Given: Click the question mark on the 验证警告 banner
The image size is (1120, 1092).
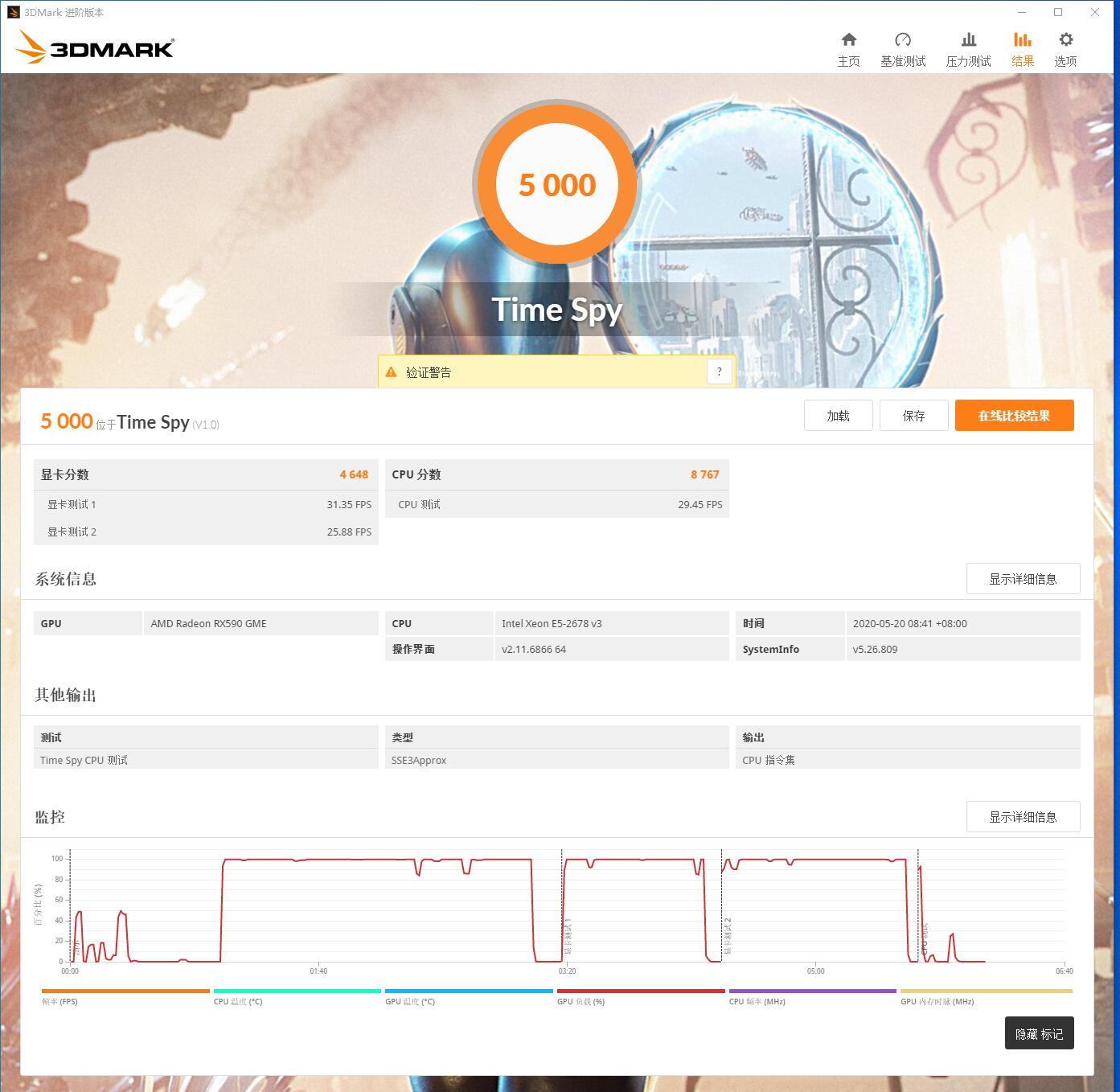Looking at the screenshot, I should click(720, 372).
